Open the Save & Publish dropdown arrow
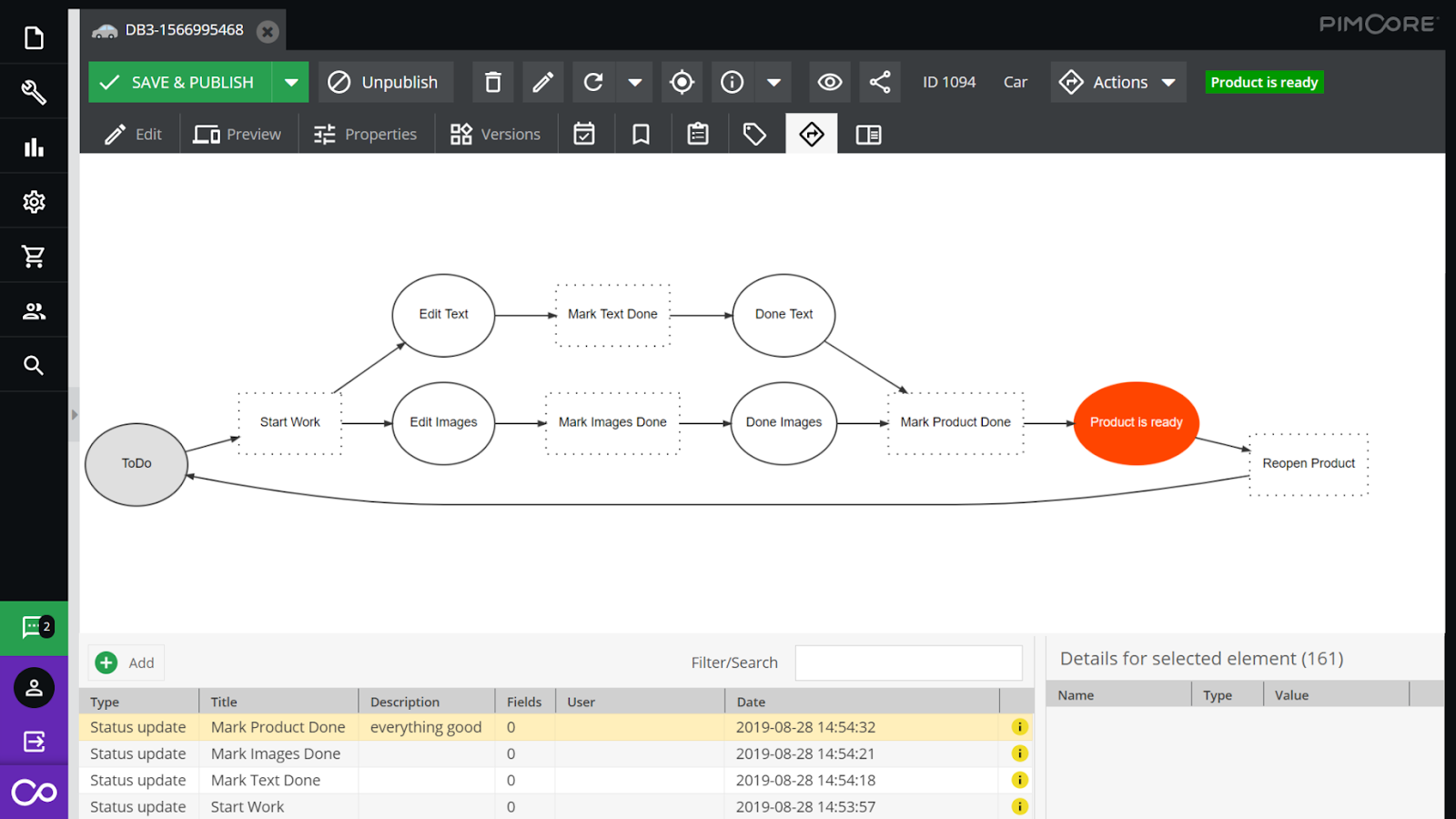1456x819 pixels. (x=291, y=82)
